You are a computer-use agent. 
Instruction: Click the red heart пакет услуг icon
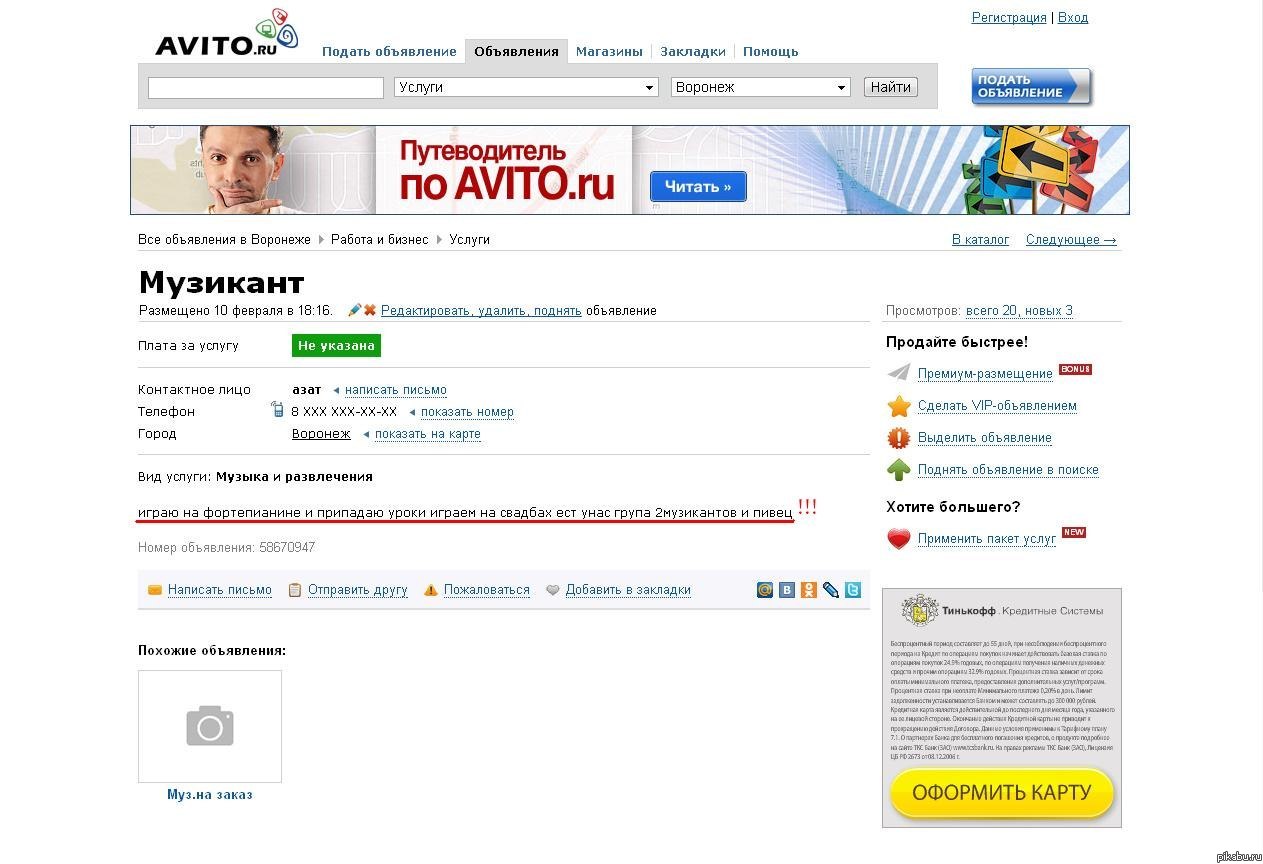[x=899, y=539]
